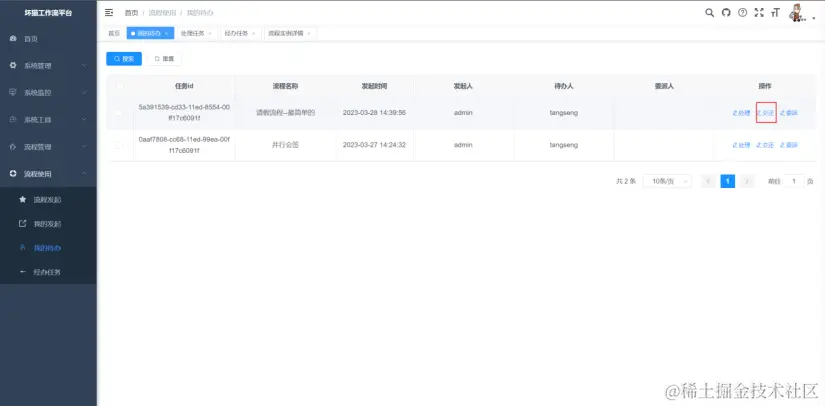Click the person icon beside 我的待办
Image resolution: width=825 pixels, height=407 pixels.
23,248
